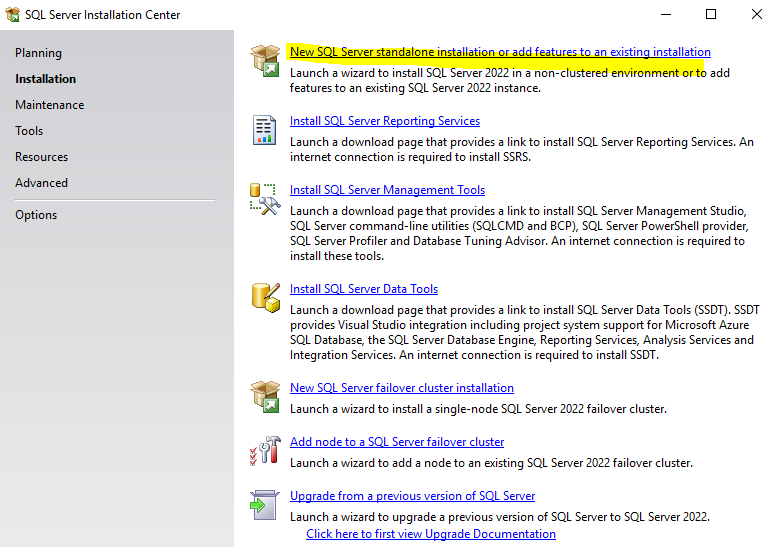Click the SQL Server Installation Center title icon
777x547 pixels.
[x=12, y=14]
